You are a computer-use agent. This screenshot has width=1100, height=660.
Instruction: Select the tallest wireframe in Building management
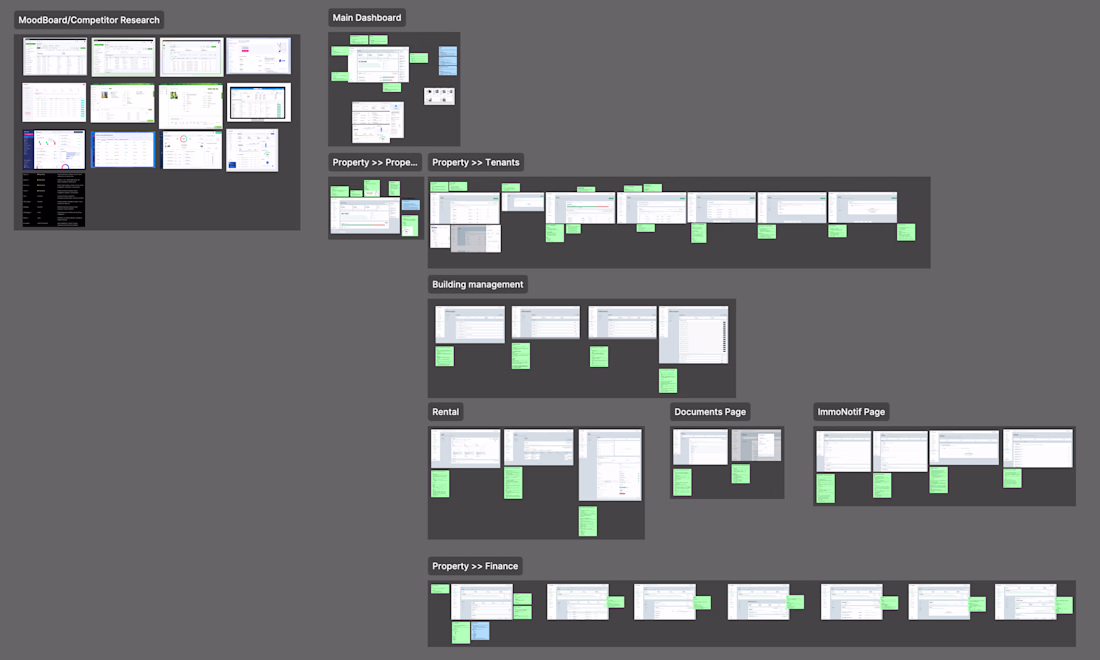[x=693, y=335]
